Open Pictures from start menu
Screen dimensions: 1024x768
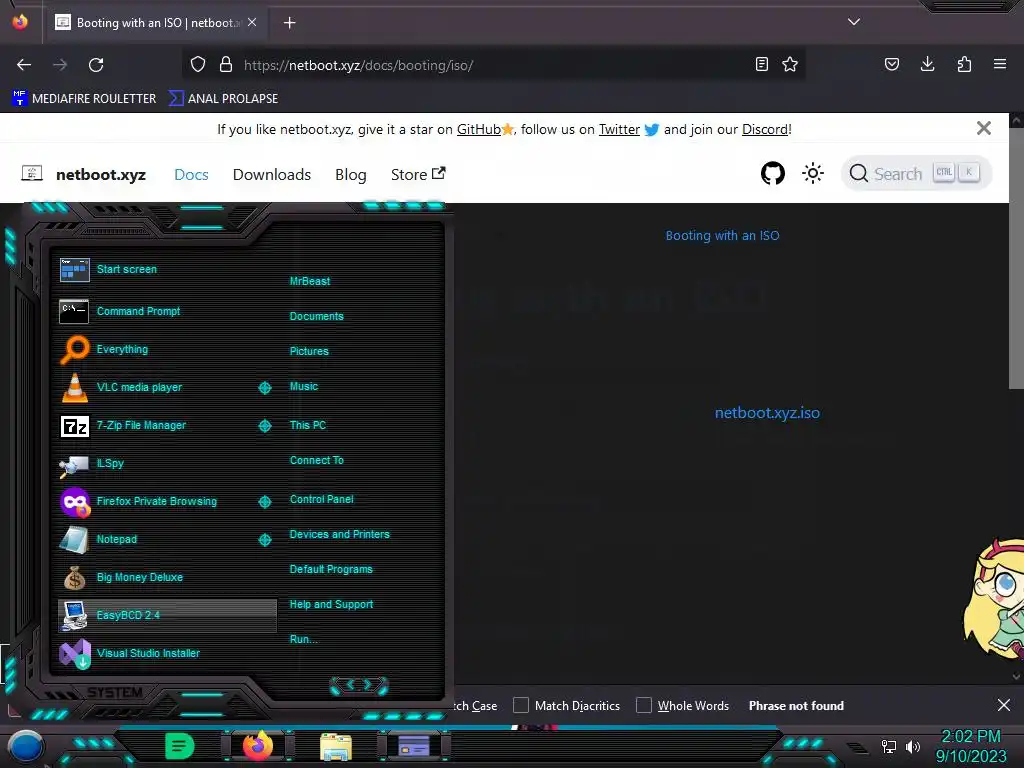tap(309, 351)
